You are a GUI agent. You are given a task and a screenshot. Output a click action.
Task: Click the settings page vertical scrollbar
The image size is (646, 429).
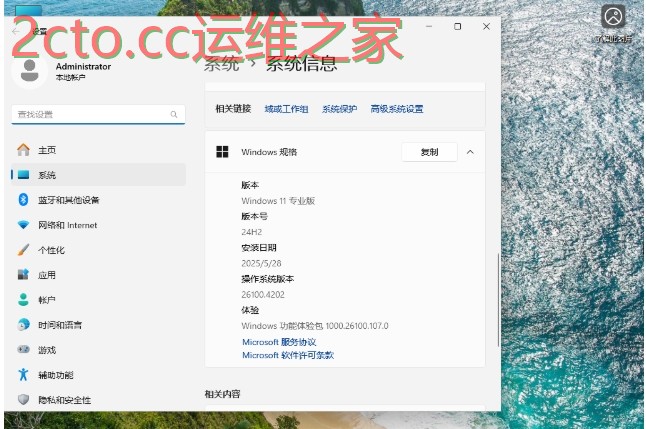tap(499, 300)
